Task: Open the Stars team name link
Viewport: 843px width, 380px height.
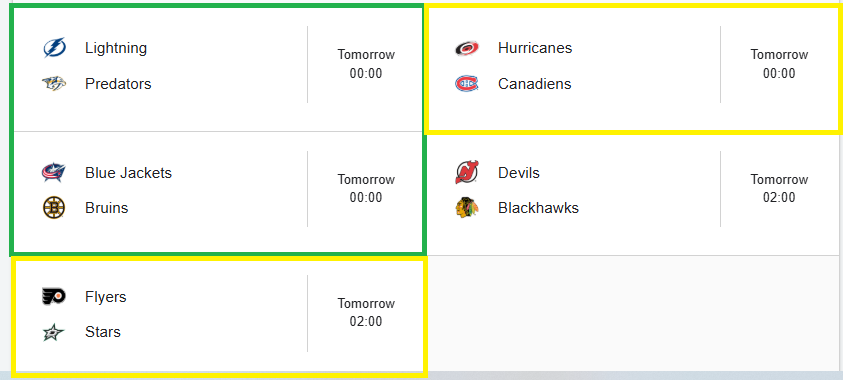Action: coord(103,332)
